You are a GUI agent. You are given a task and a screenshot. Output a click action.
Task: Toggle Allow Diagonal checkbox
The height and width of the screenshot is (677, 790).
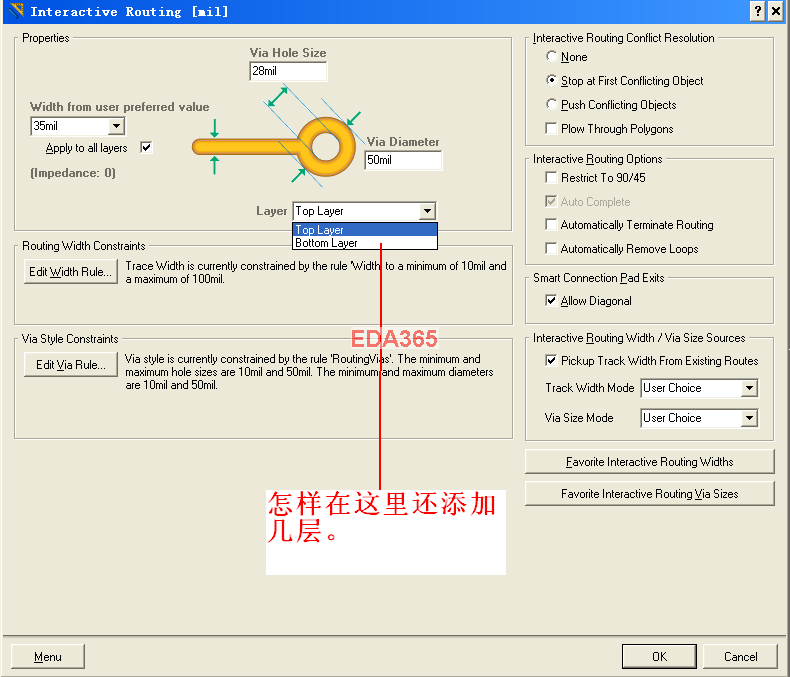[552, 301]
